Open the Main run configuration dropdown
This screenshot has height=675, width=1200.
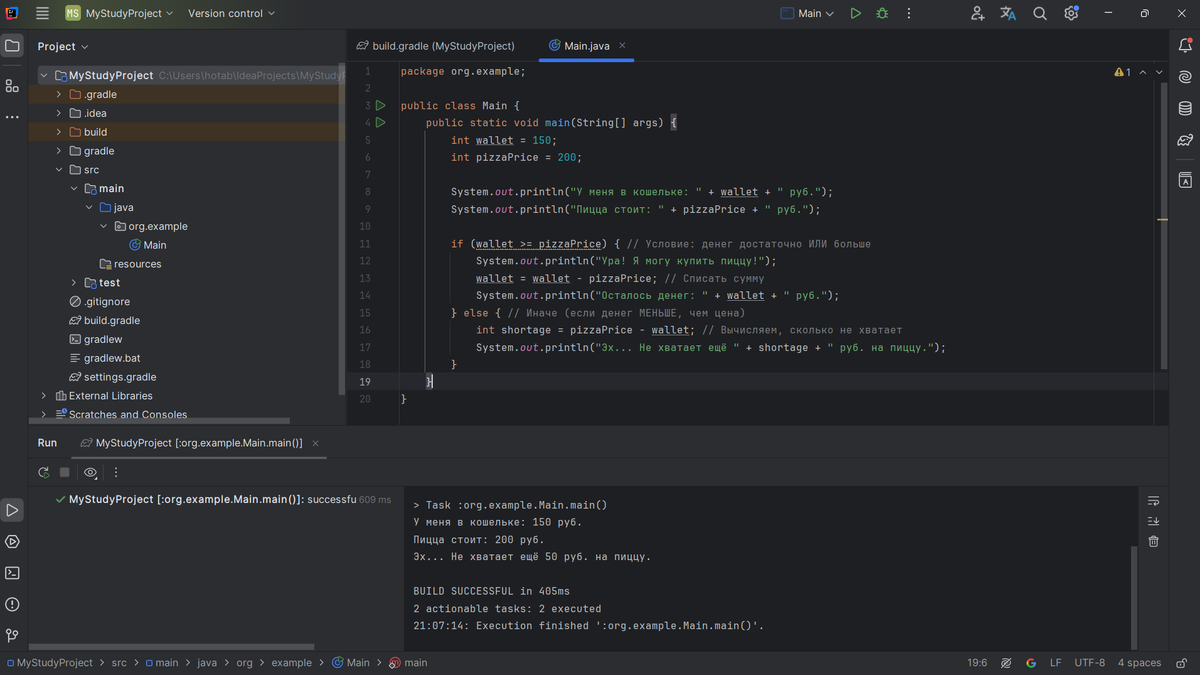pos(808,13)
